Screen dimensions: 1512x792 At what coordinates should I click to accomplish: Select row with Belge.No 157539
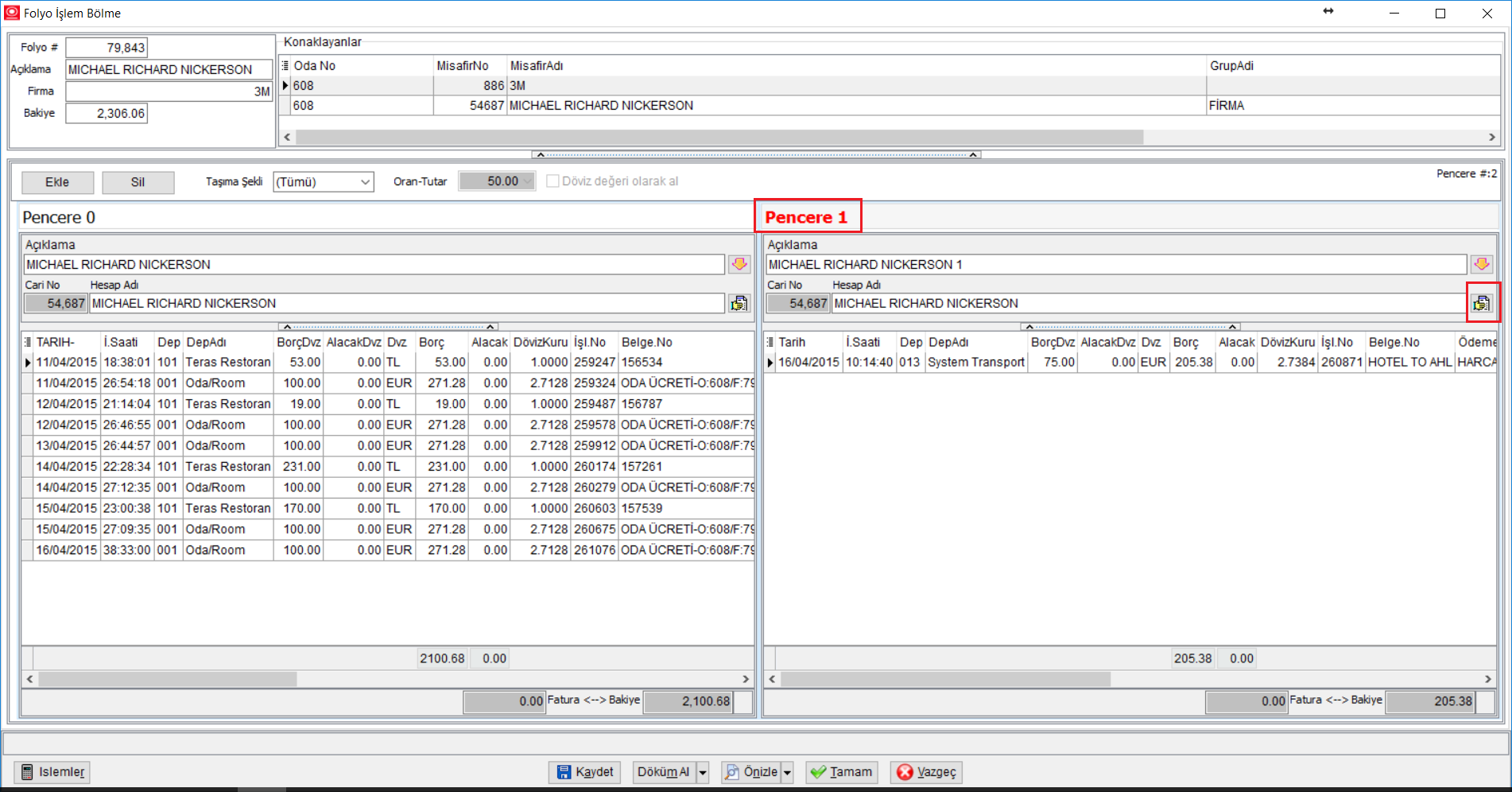pyautogui.click(x=389, y=508)
